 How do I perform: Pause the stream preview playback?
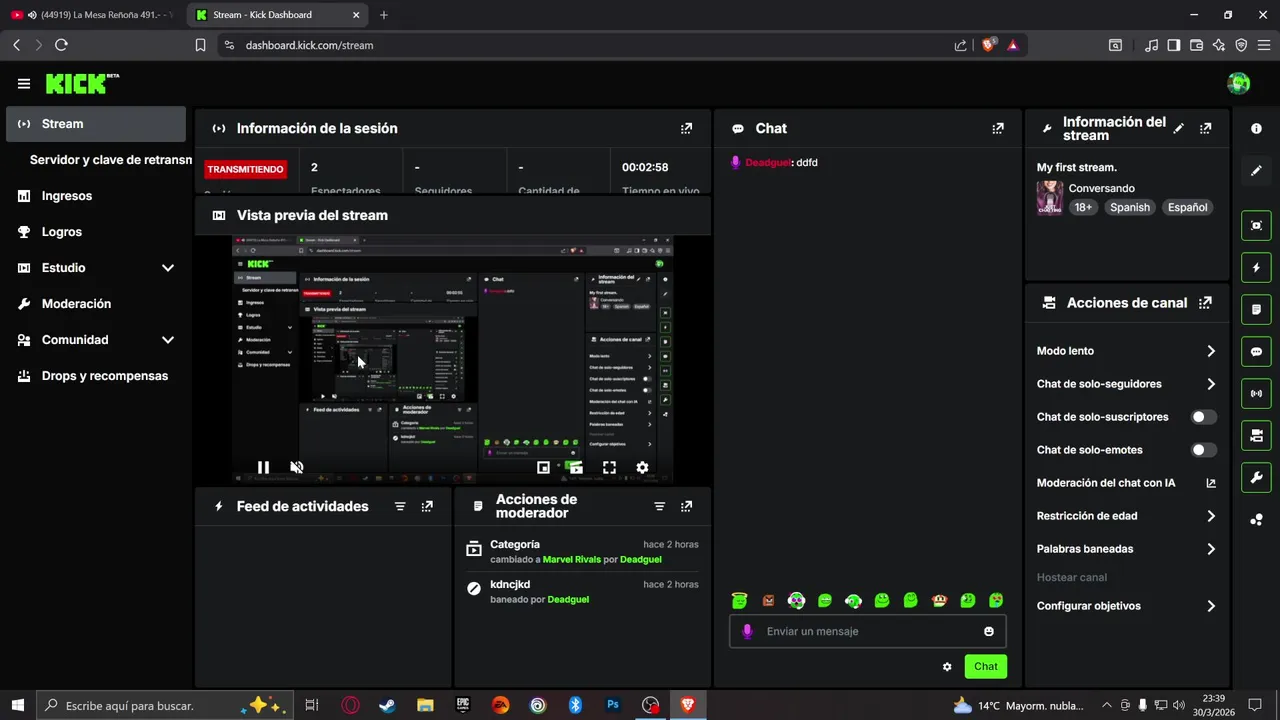click(x=263, y=467)
